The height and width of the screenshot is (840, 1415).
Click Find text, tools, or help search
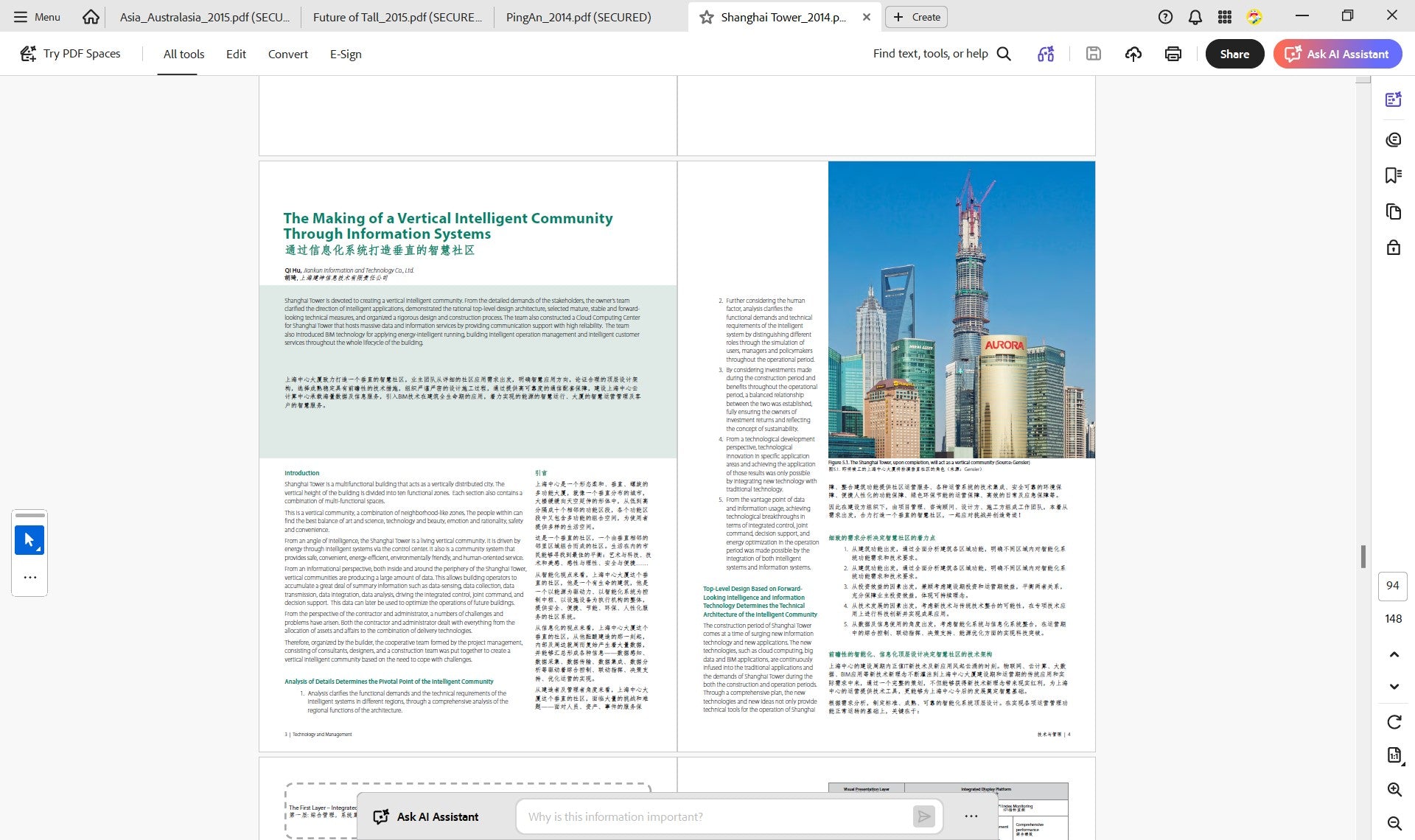coord(942,54)
